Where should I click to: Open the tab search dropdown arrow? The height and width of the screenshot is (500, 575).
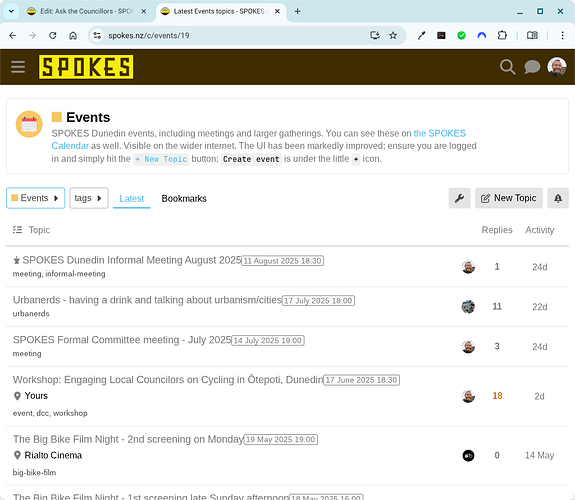pyautogui.click(x=11, y=11)
